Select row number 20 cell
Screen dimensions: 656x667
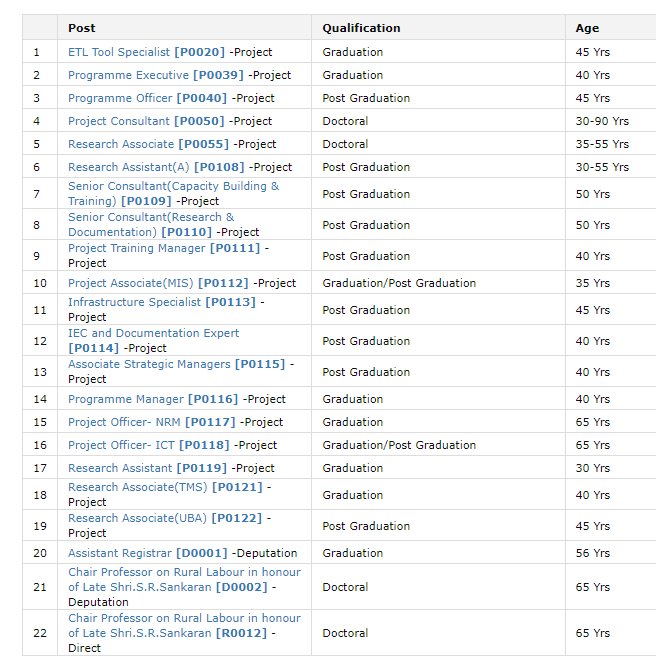click(x=40, y=553)
